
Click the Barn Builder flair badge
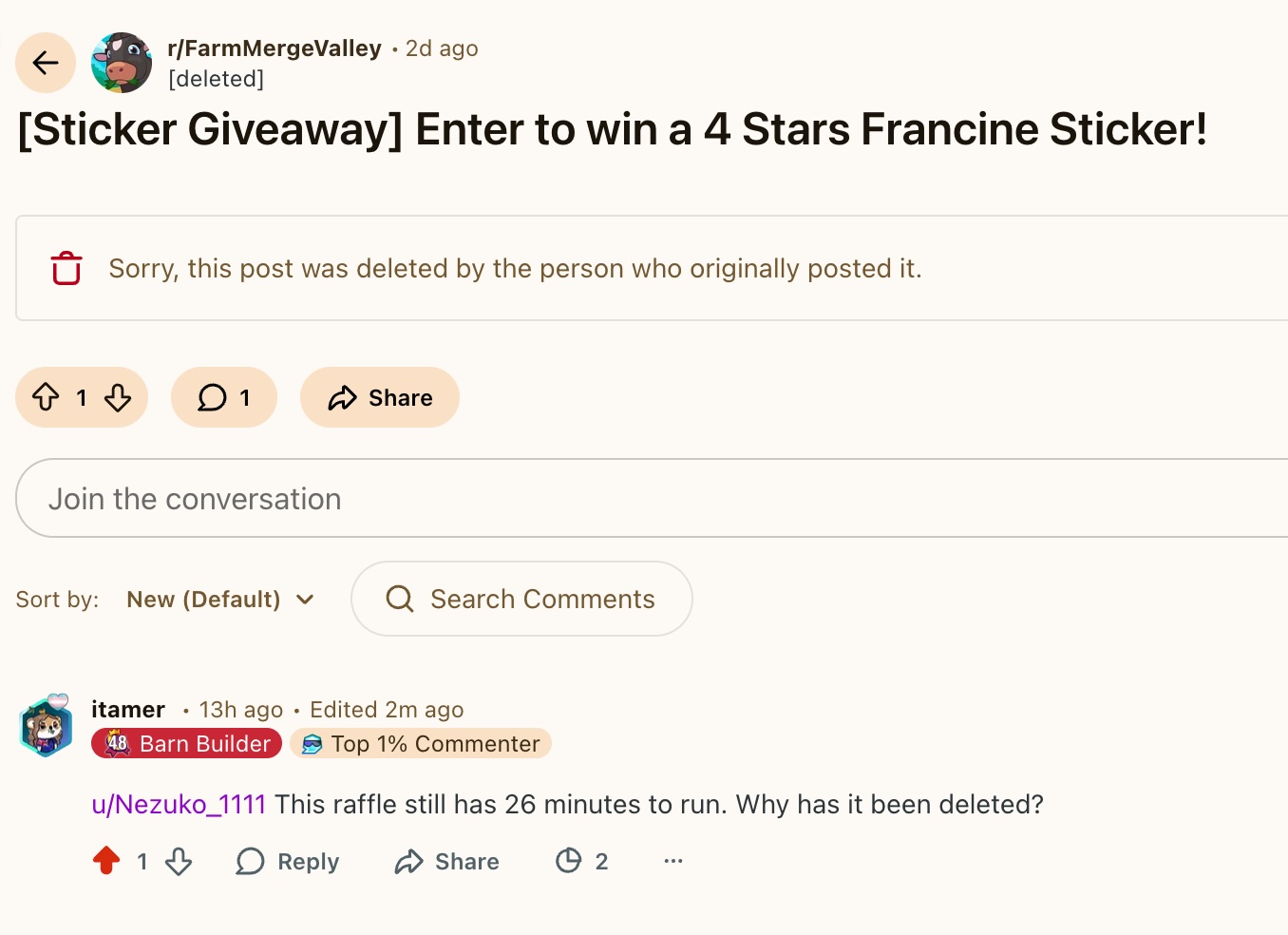pos(187,744)
